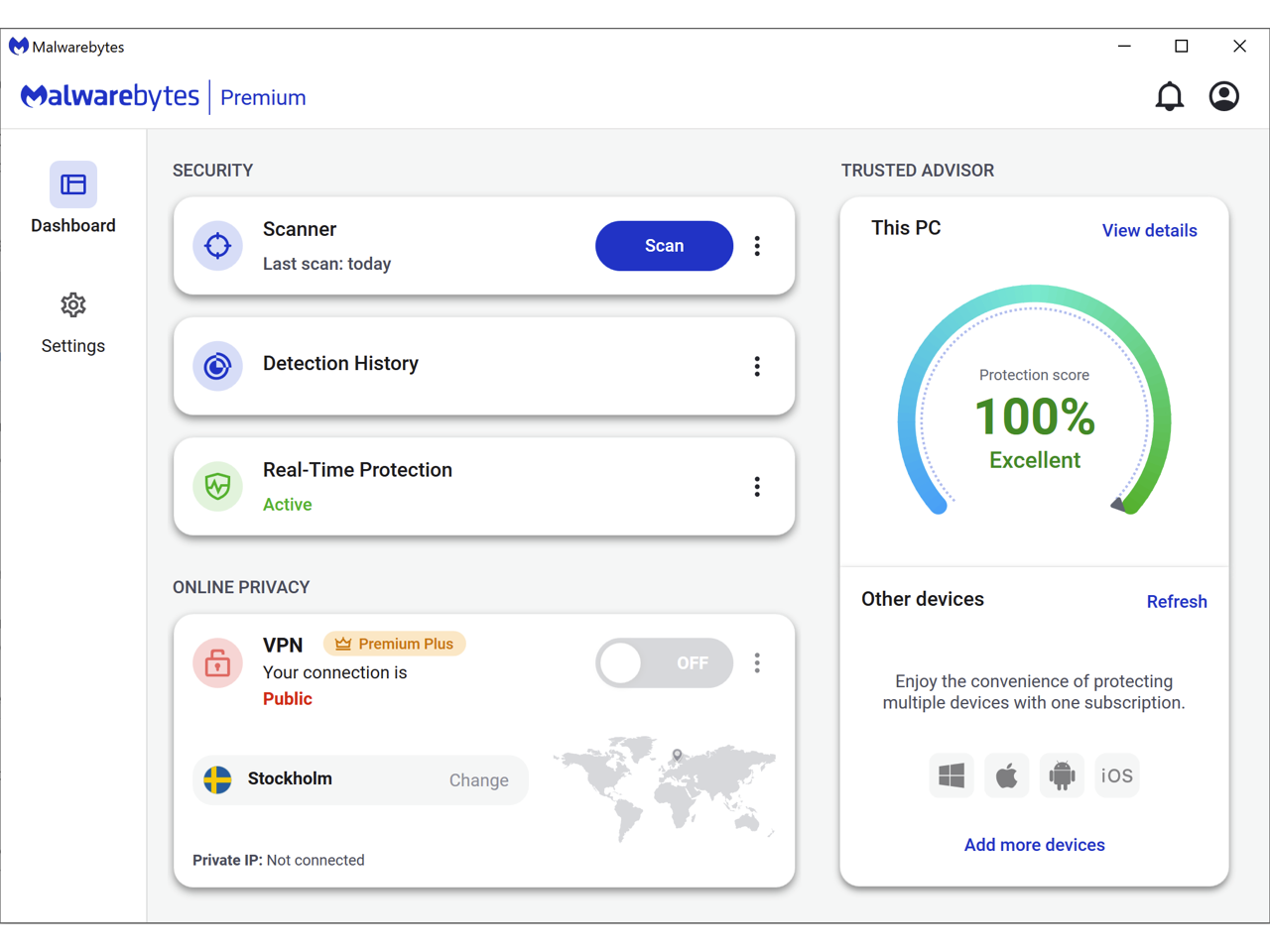Click the Scanner crosshair icon
Screen dimensions: 1270x952
(217, 246)
